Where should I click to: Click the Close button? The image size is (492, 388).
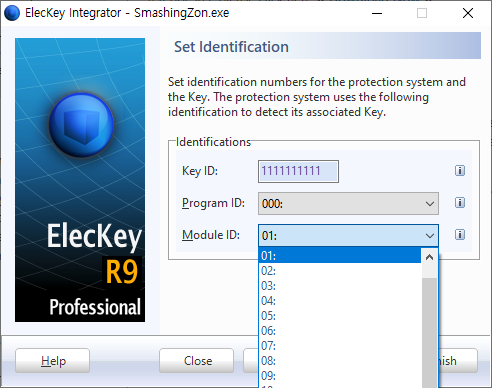click(197, 361)
